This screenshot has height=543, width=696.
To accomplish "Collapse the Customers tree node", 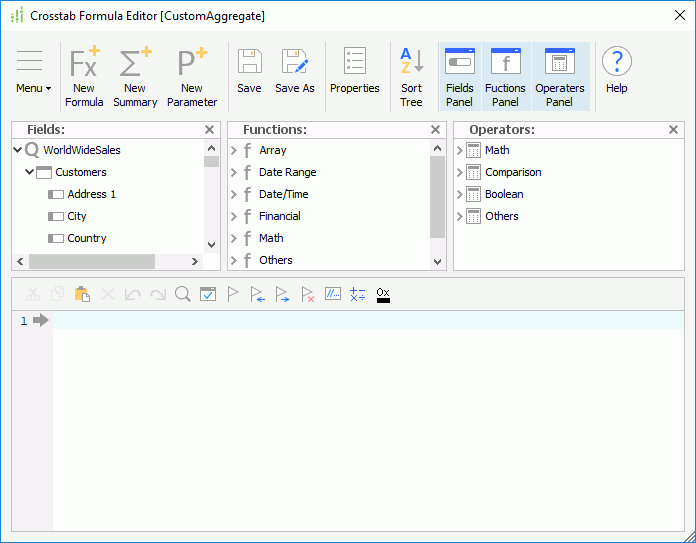I will (30, 172).
